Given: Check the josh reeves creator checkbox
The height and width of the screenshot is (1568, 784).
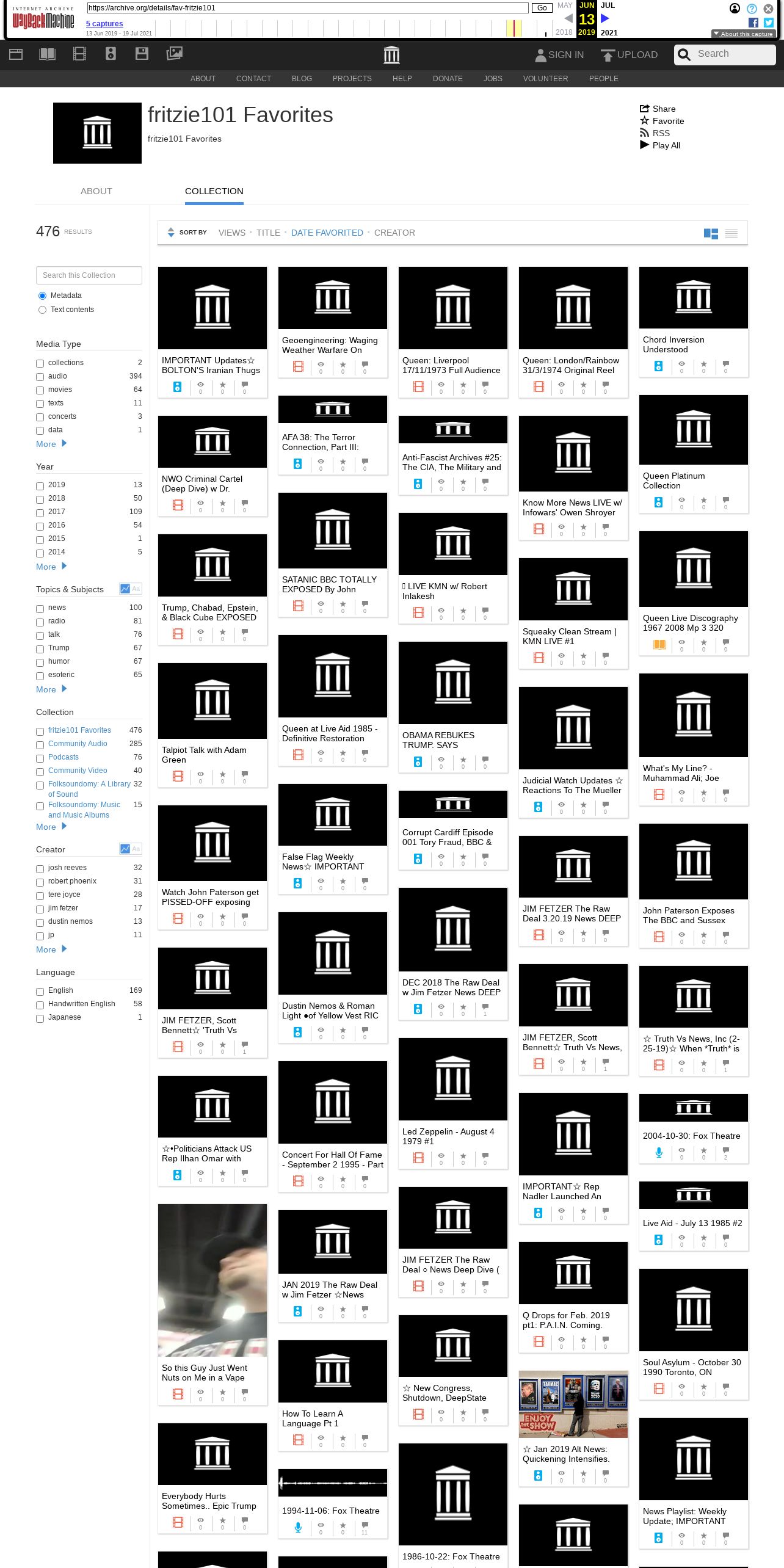Looking at the screenshot, I should pos(40,868).
